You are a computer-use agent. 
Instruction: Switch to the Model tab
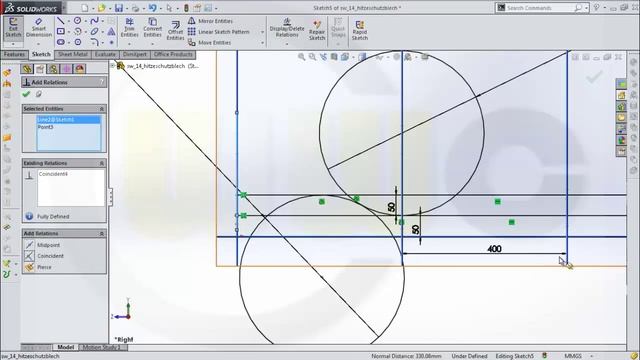tap(65, 347)
